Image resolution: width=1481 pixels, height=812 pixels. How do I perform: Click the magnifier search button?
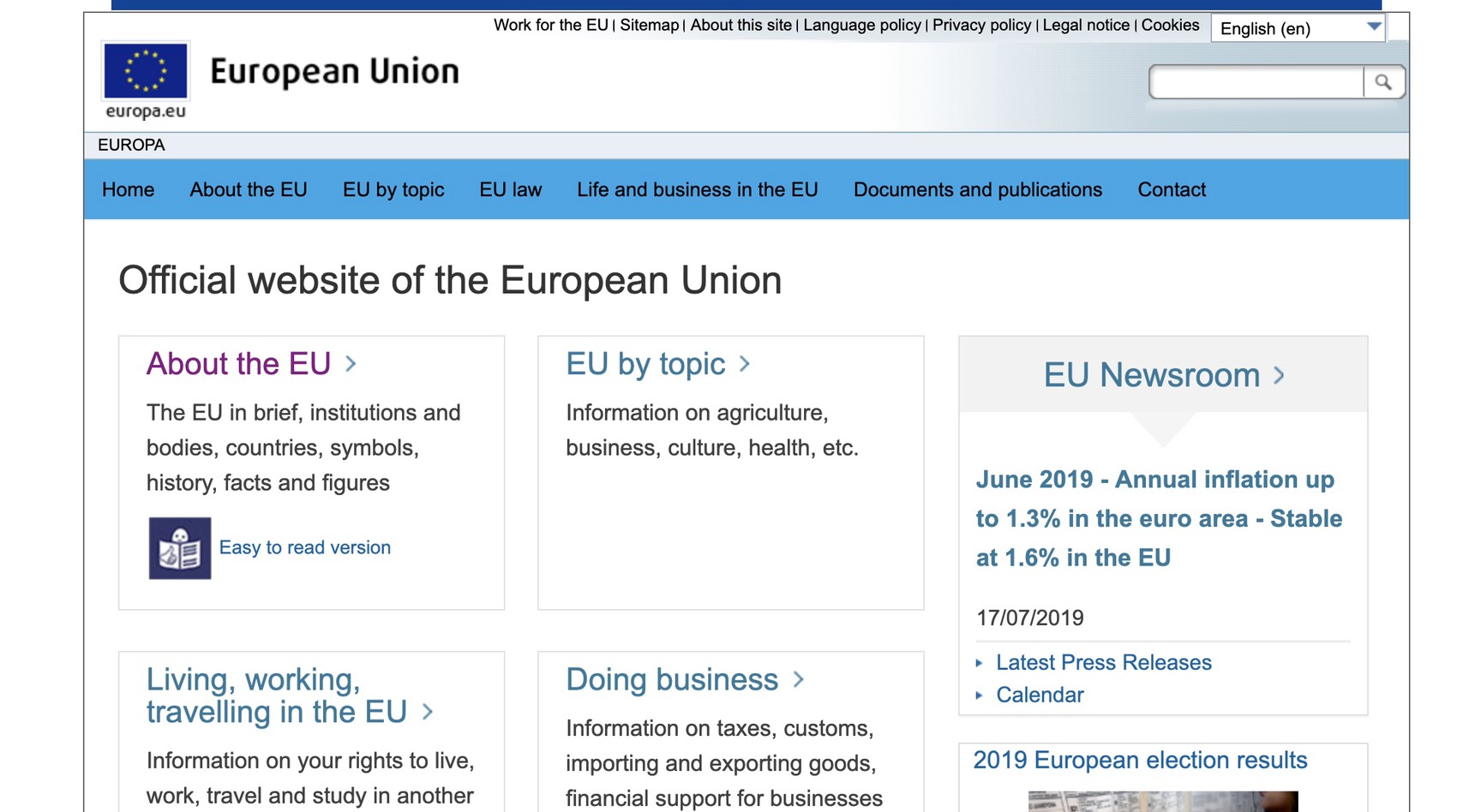click(x=1383, y=82)
